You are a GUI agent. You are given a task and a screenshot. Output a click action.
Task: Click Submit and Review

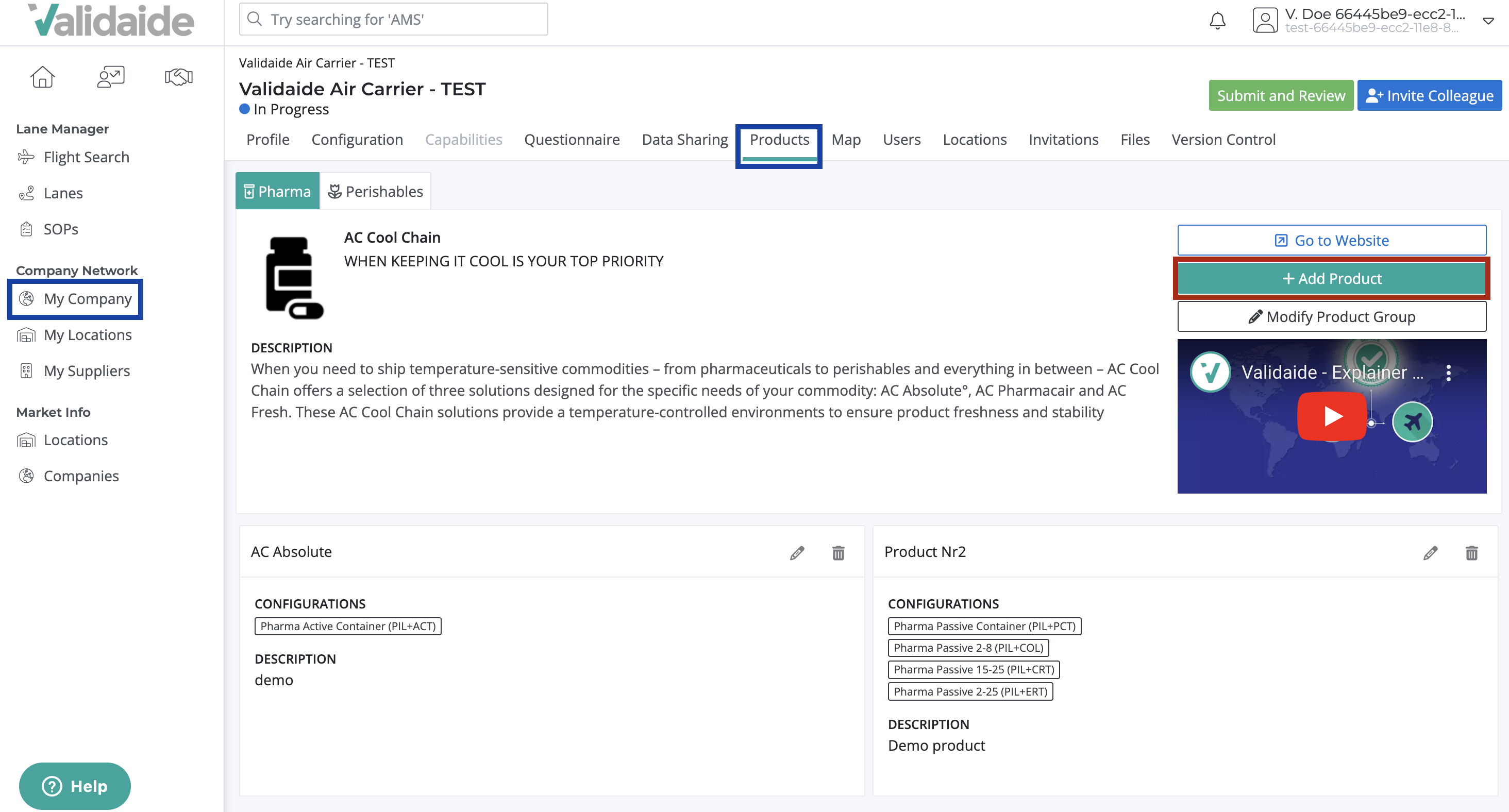coord(1281,95)
